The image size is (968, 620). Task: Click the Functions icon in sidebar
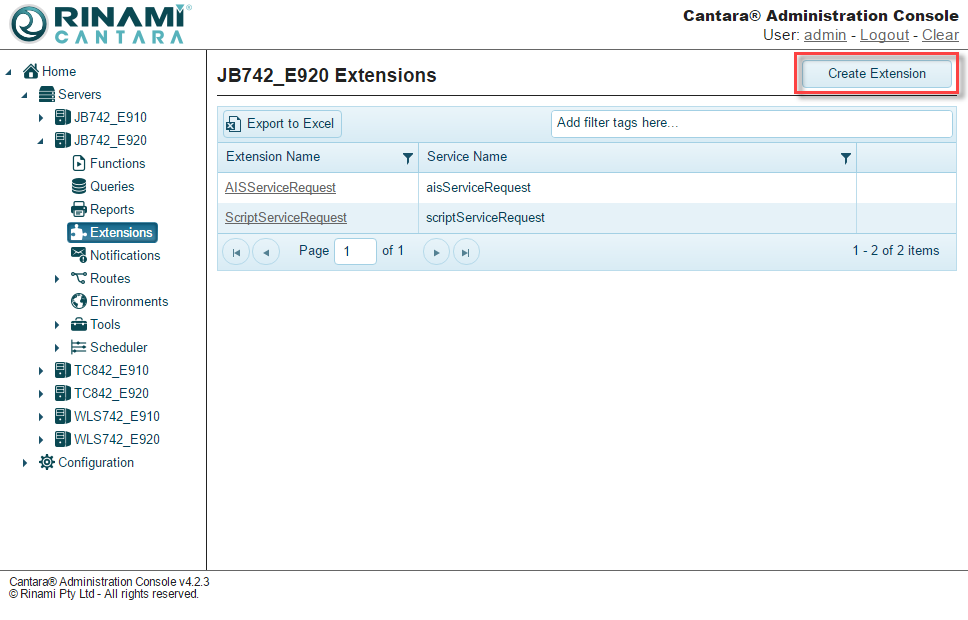(x=79, y=163)
